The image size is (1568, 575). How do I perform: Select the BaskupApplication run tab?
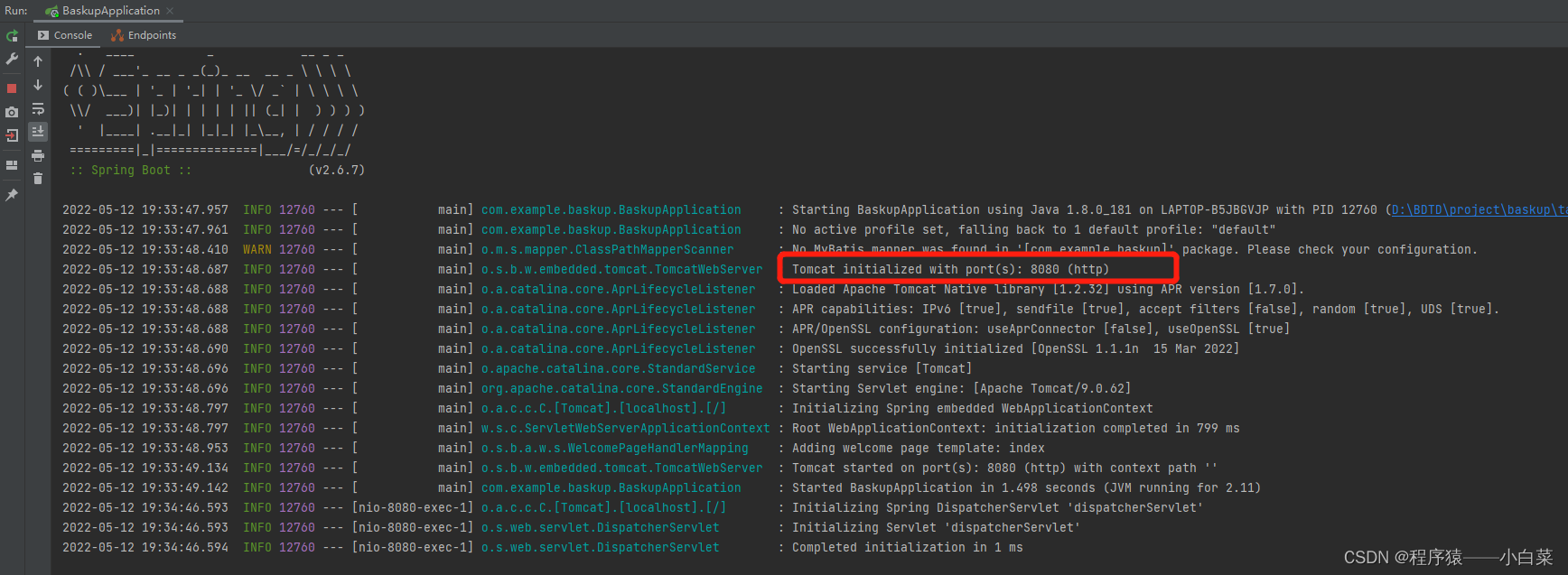click(110, 11)
